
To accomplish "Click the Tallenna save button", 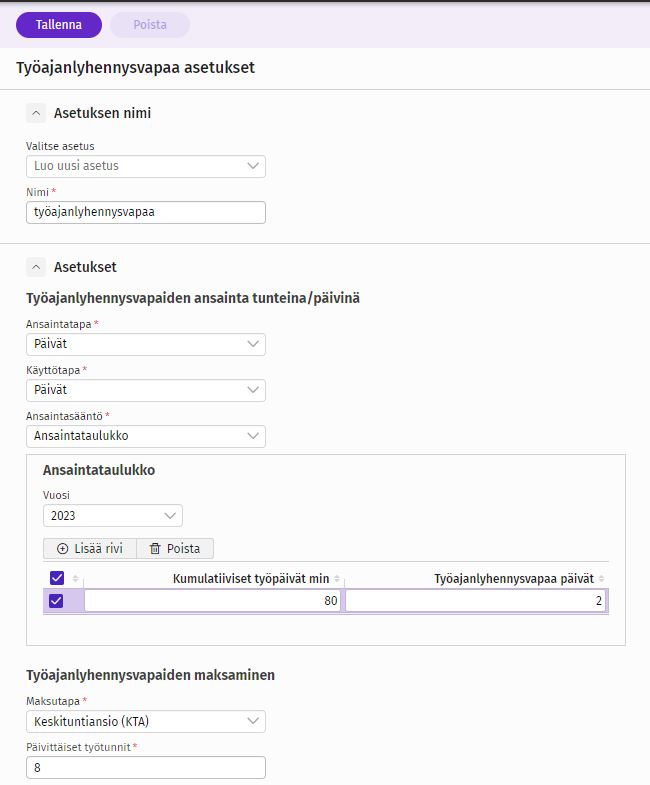I will pos(59,25).
